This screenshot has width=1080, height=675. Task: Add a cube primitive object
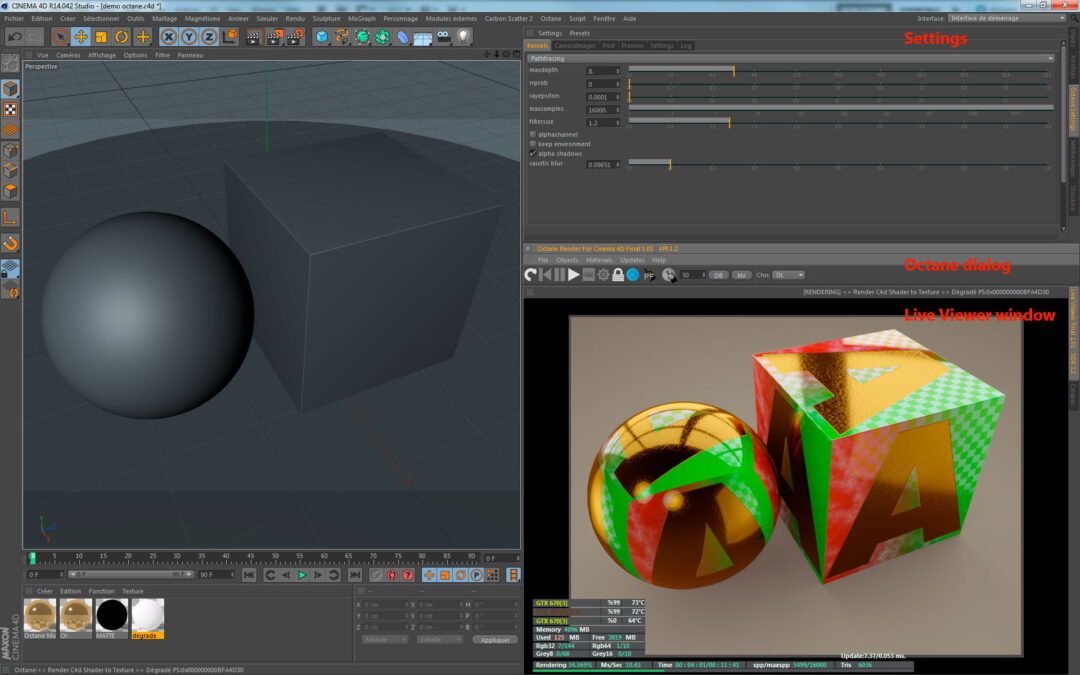[x=322, y=37]
